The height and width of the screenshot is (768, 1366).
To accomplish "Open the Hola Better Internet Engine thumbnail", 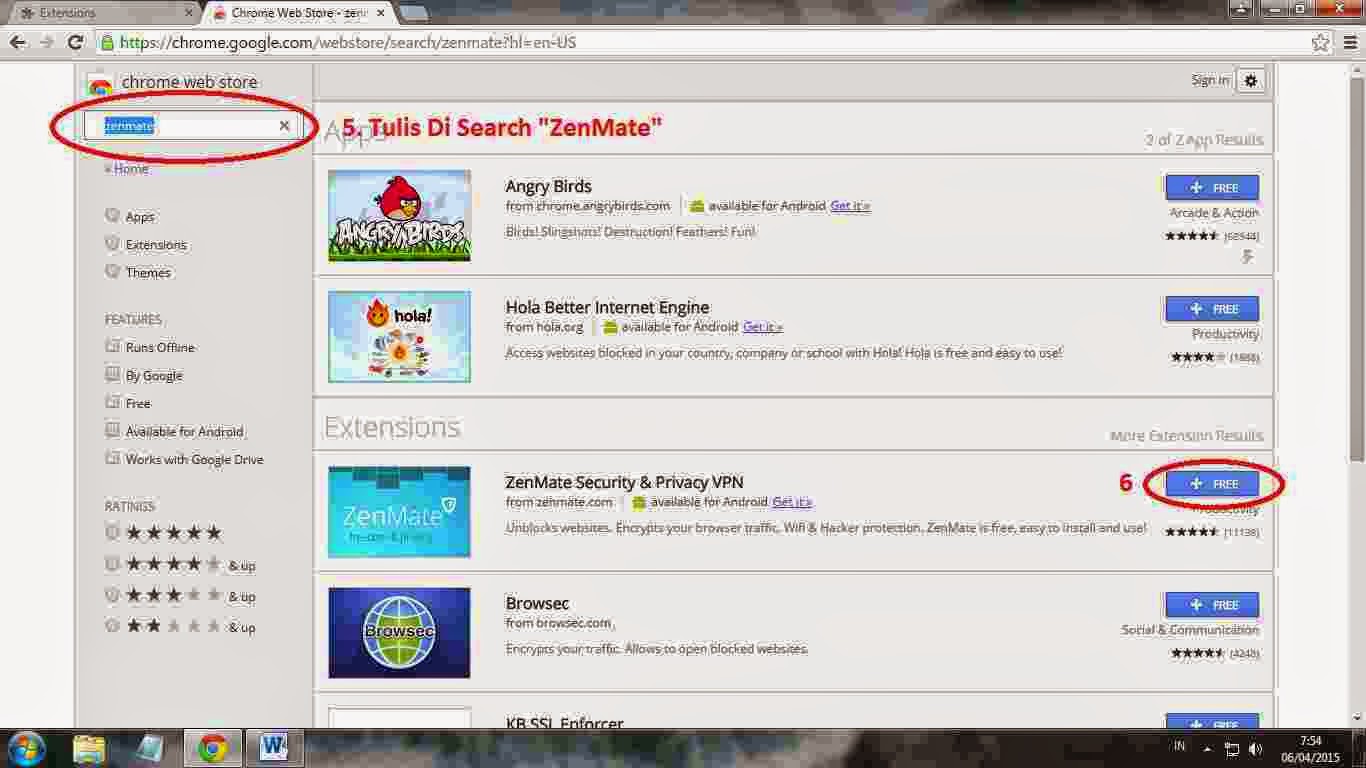I will pos(399,337).
